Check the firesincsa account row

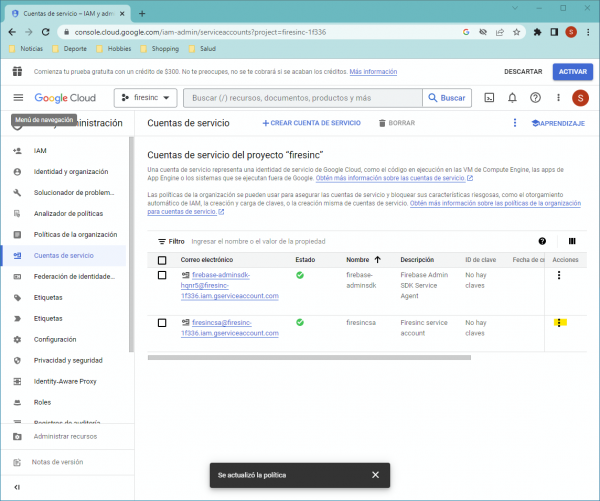click(x=162, y=322)
